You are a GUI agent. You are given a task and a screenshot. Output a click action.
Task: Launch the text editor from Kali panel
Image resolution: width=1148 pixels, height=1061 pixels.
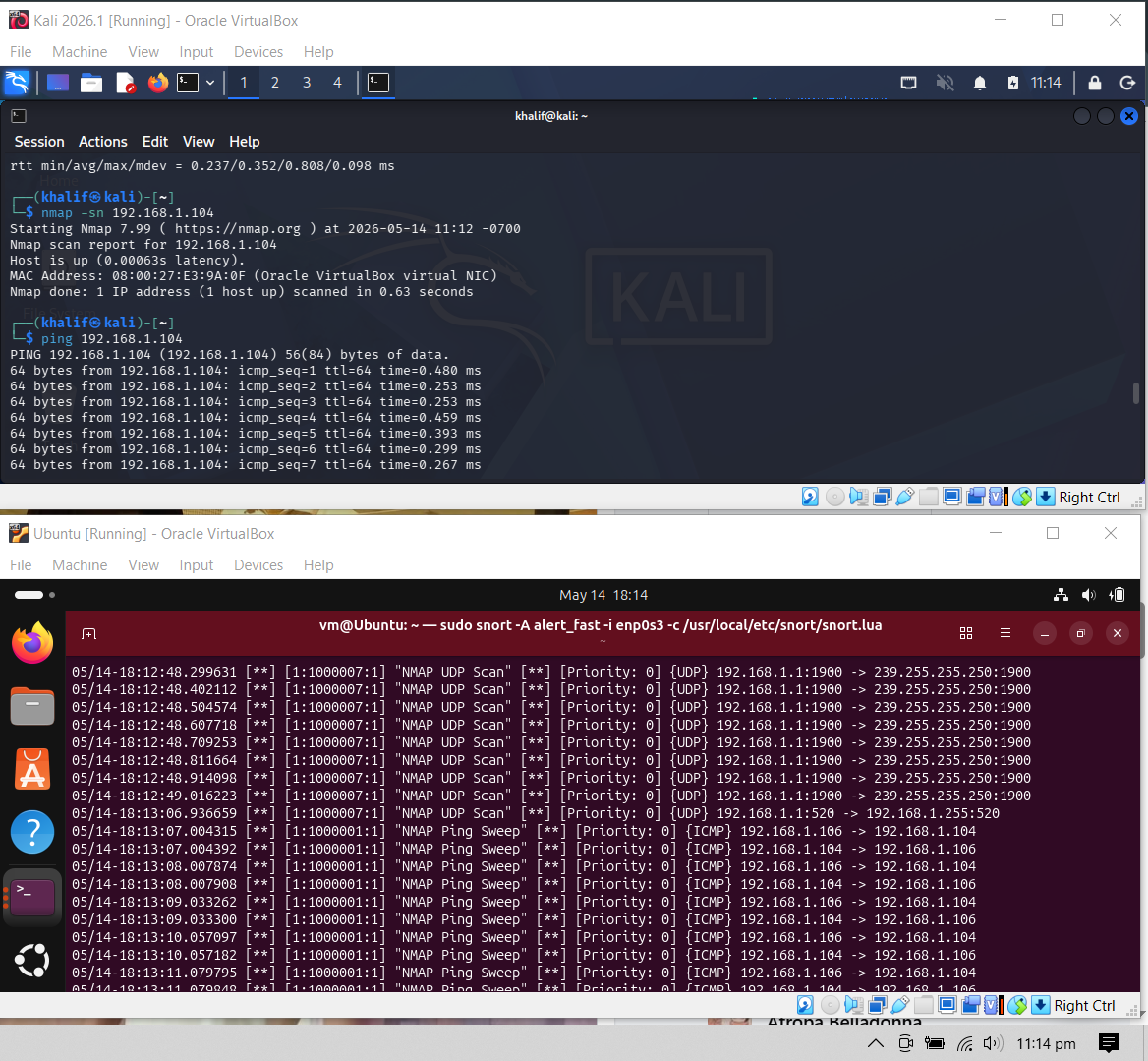point(125,83)
